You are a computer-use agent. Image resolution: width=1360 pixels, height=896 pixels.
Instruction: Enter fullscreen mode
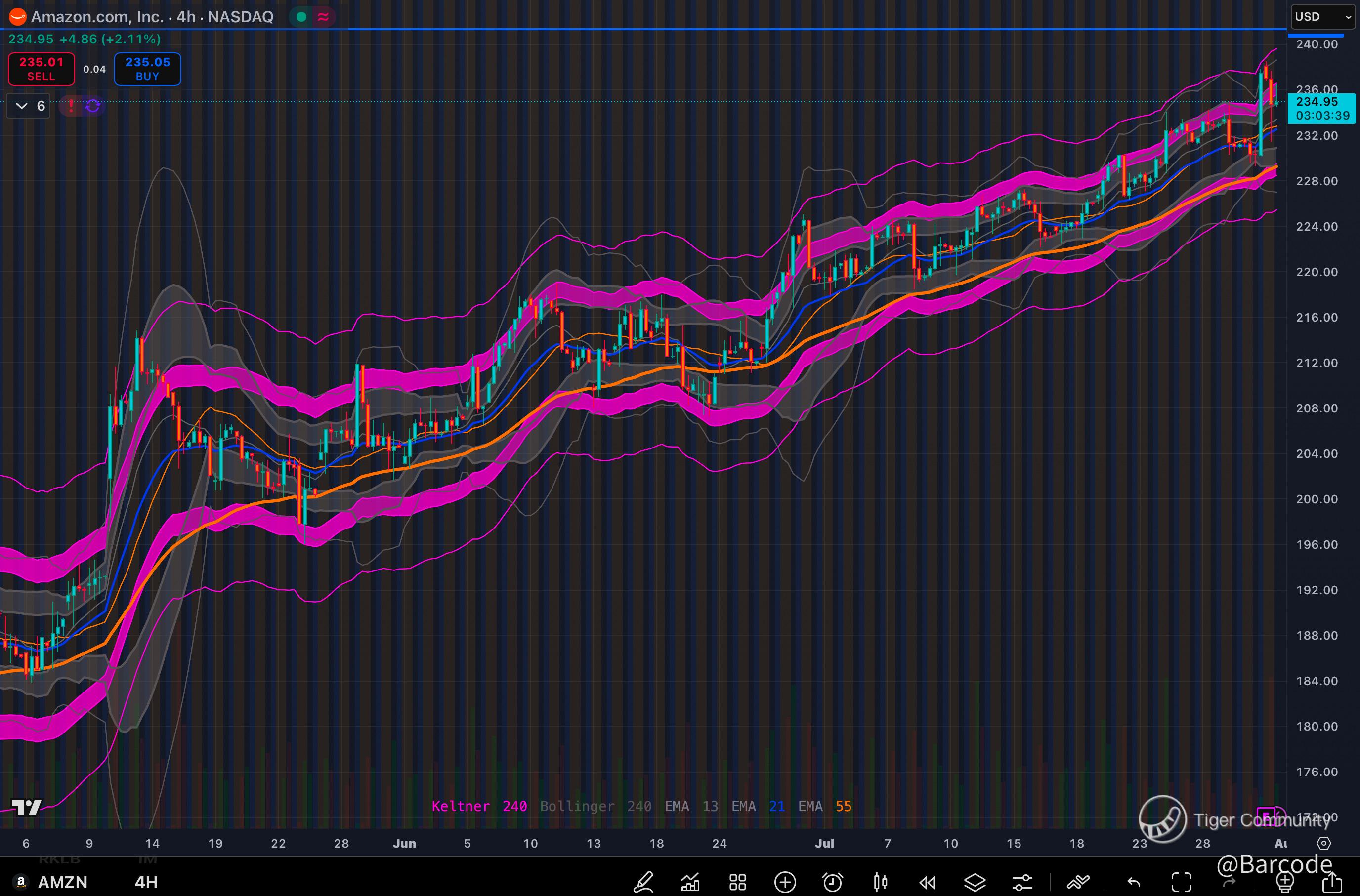point(1181,882)
